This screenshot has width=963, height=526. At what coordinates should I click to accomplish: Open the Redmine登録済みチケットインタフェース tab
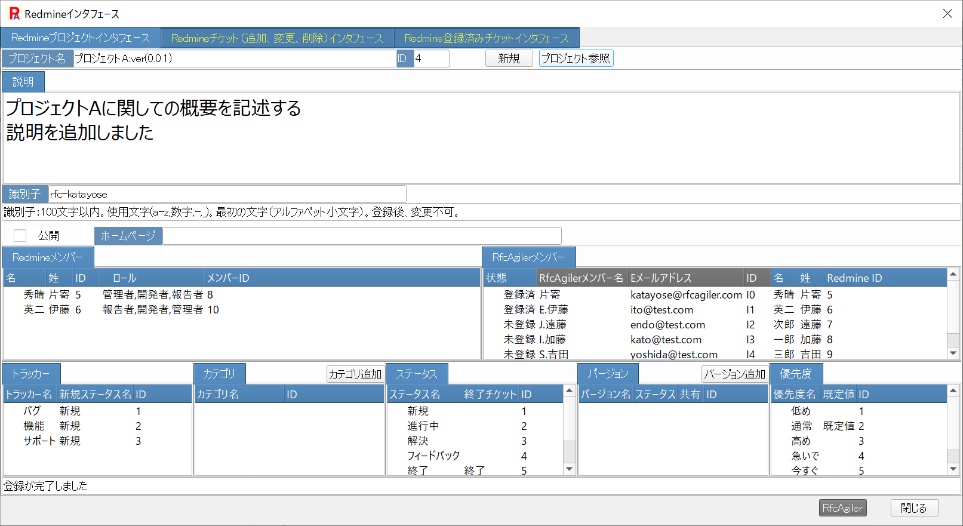coord(486,38)
